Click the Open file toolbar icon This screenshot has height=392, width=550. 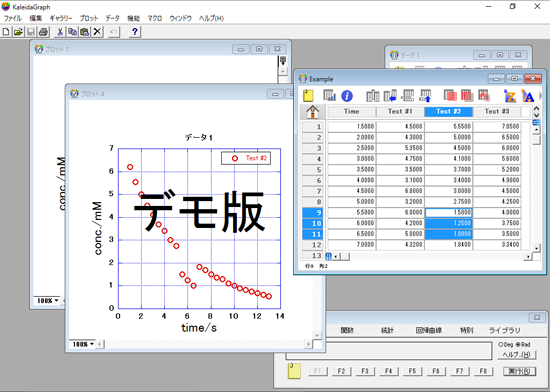(18, 32)
